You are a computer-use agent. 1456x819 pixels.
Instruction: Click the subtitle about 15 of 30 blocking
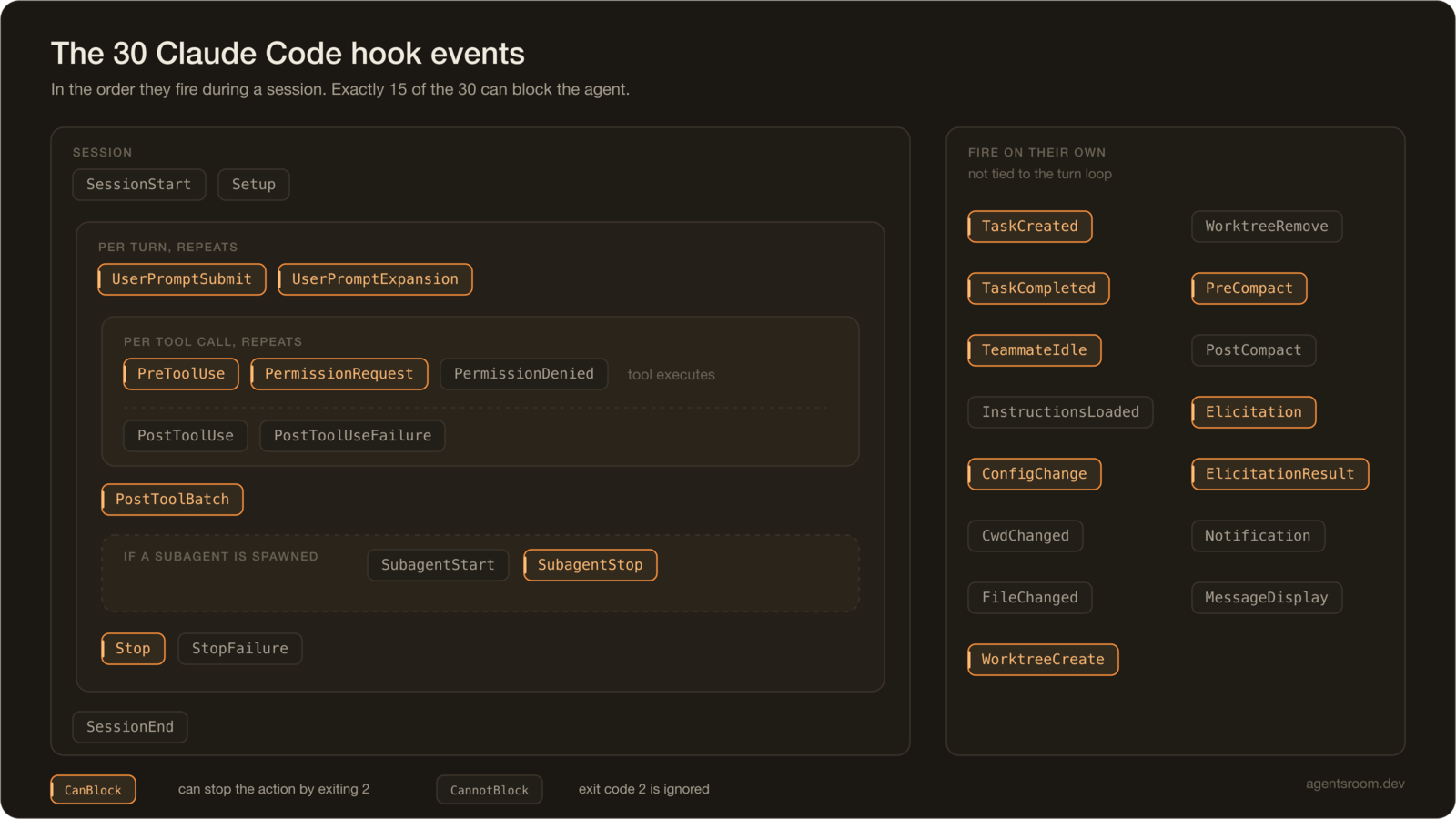tap(340, 89)
